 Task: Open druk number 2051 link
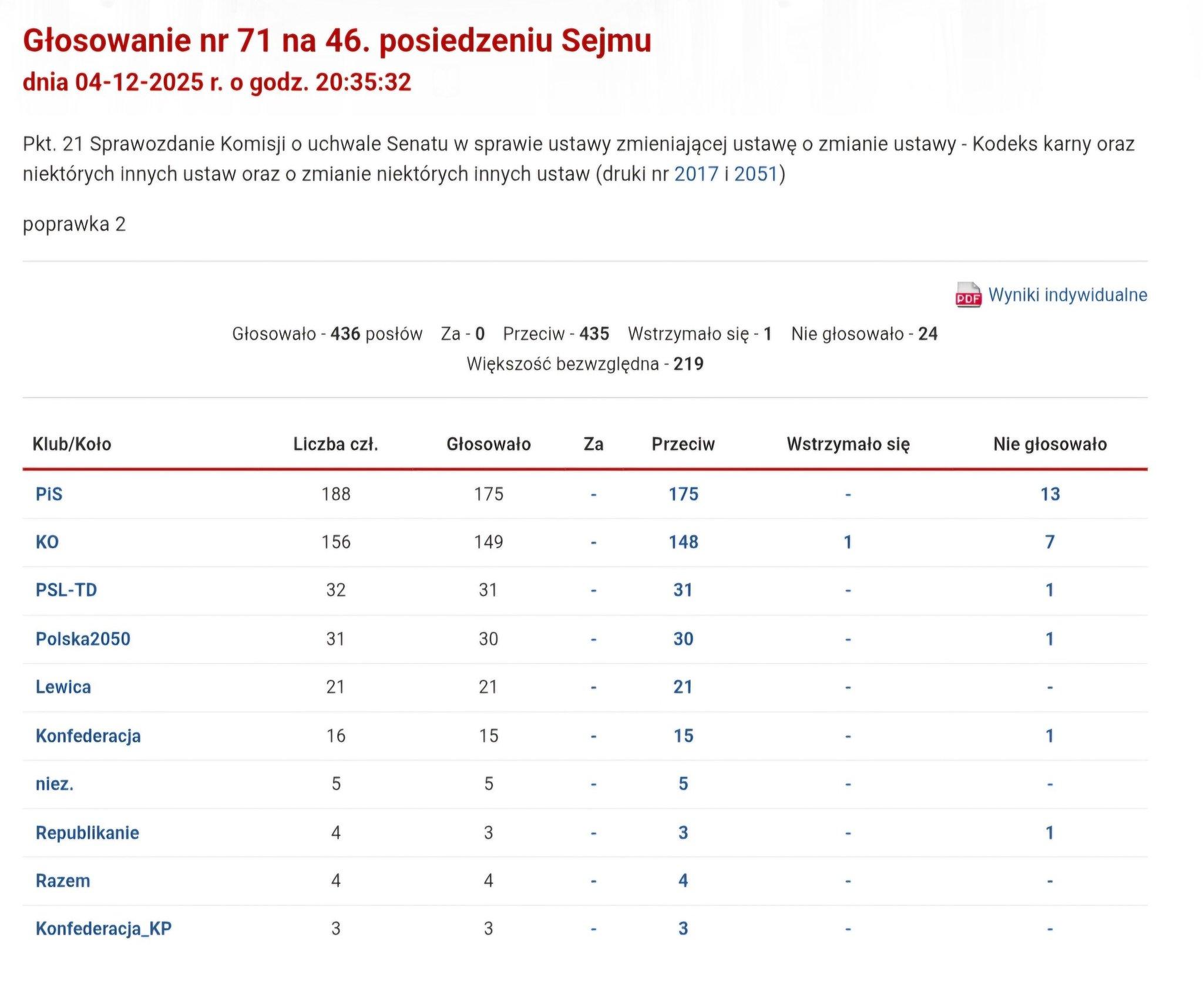(755, 174)
